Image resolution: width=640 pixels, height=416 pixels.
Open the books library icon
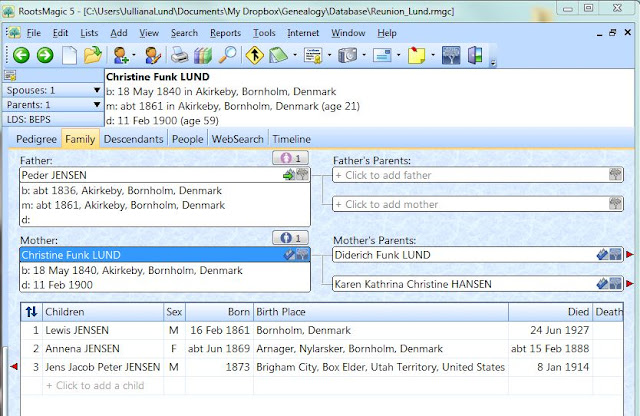coord(203,55)
